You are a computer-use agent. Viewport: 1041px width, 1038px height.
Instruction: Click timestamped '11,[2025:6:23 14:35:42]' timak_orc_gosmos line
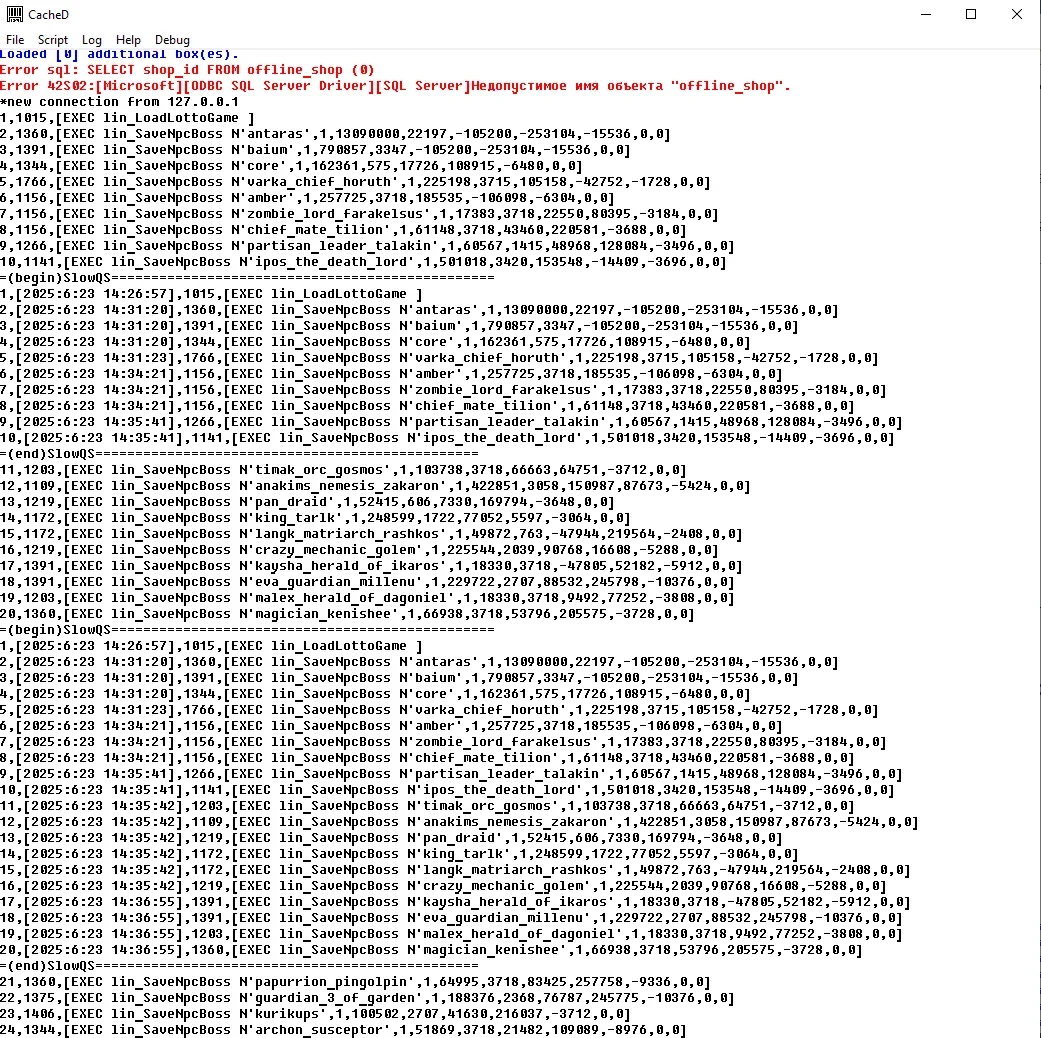(x=427, y=806)
